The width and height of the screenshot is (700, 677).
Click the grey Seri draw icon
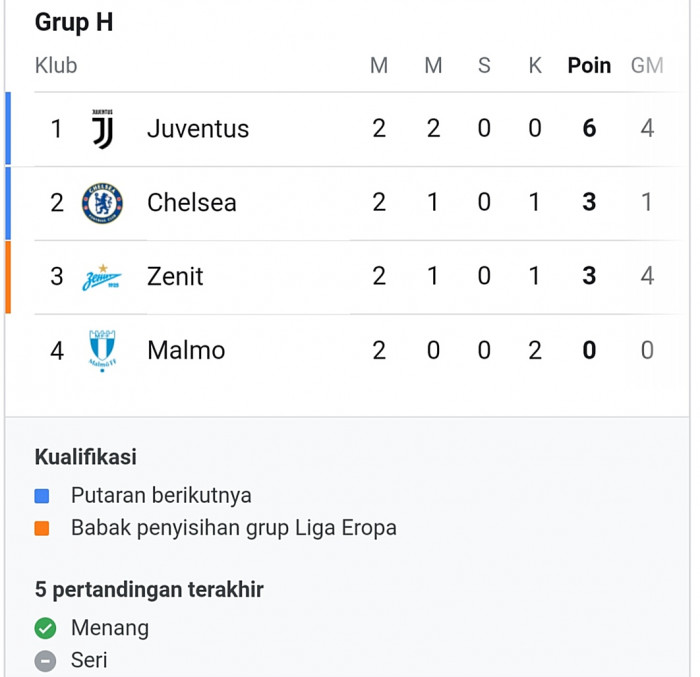point(45,661)
